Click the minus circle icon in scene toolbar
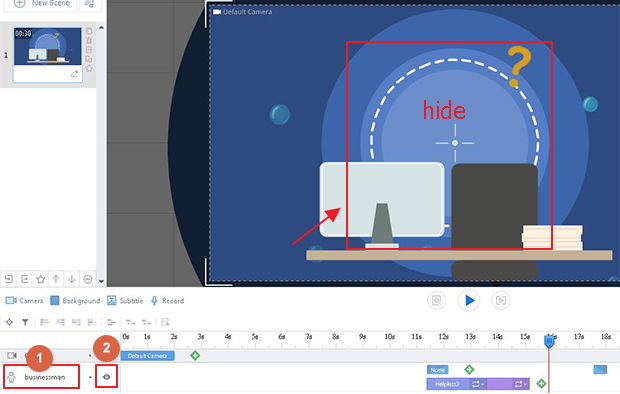Screen dimensions: 620x394 click(88, 279)
